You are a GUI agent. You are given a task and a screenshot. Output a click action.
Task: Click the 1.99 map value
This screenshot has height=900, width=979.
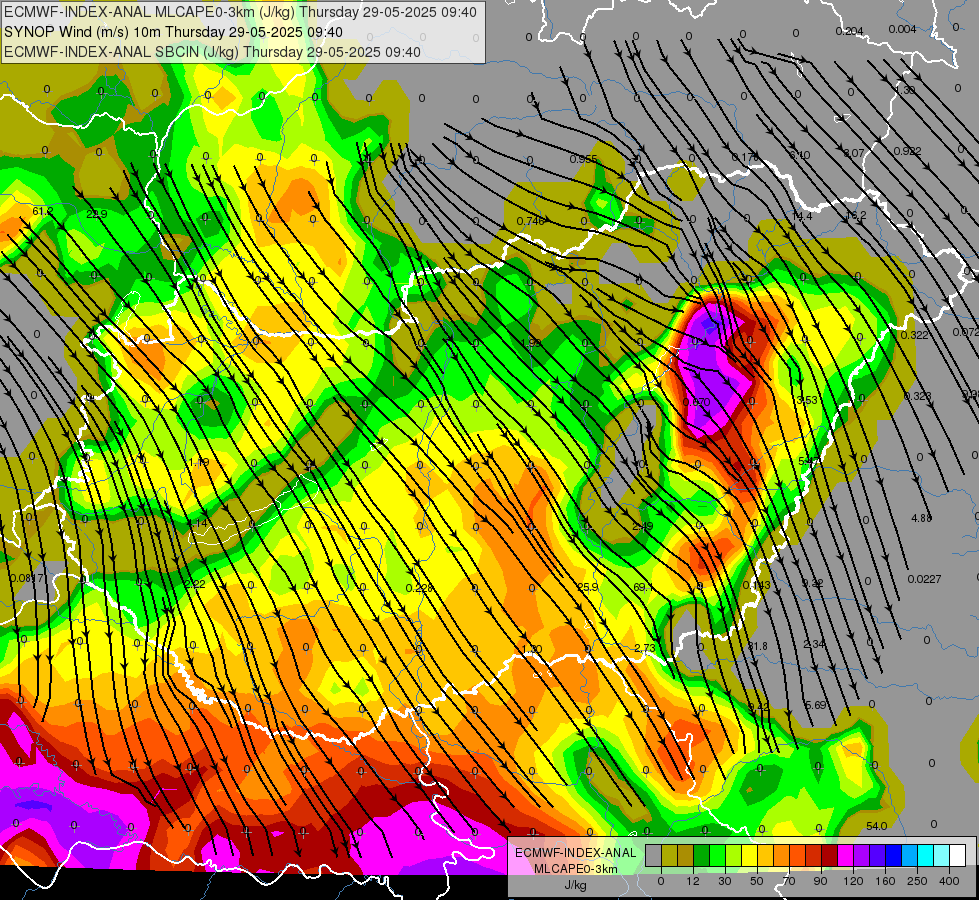[x=531, y=343]
